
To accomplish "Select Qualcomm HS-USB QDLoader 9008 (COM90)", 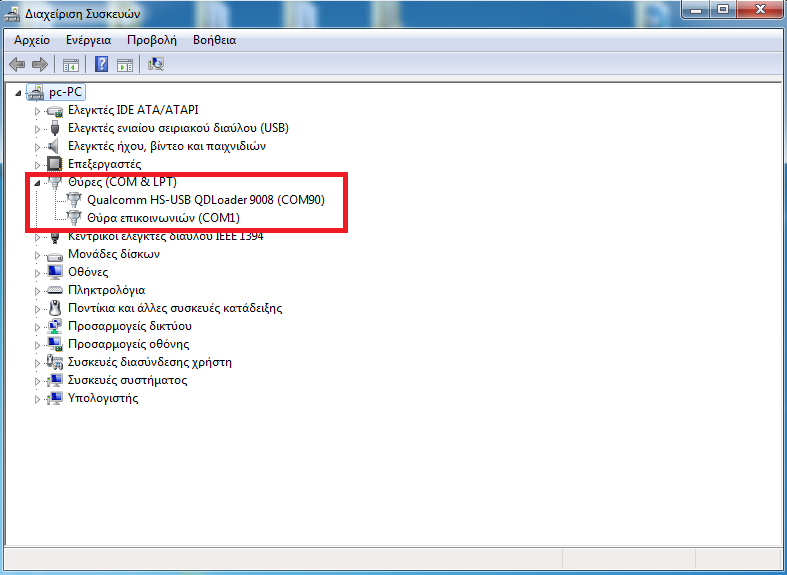I will tap(206, 200).
